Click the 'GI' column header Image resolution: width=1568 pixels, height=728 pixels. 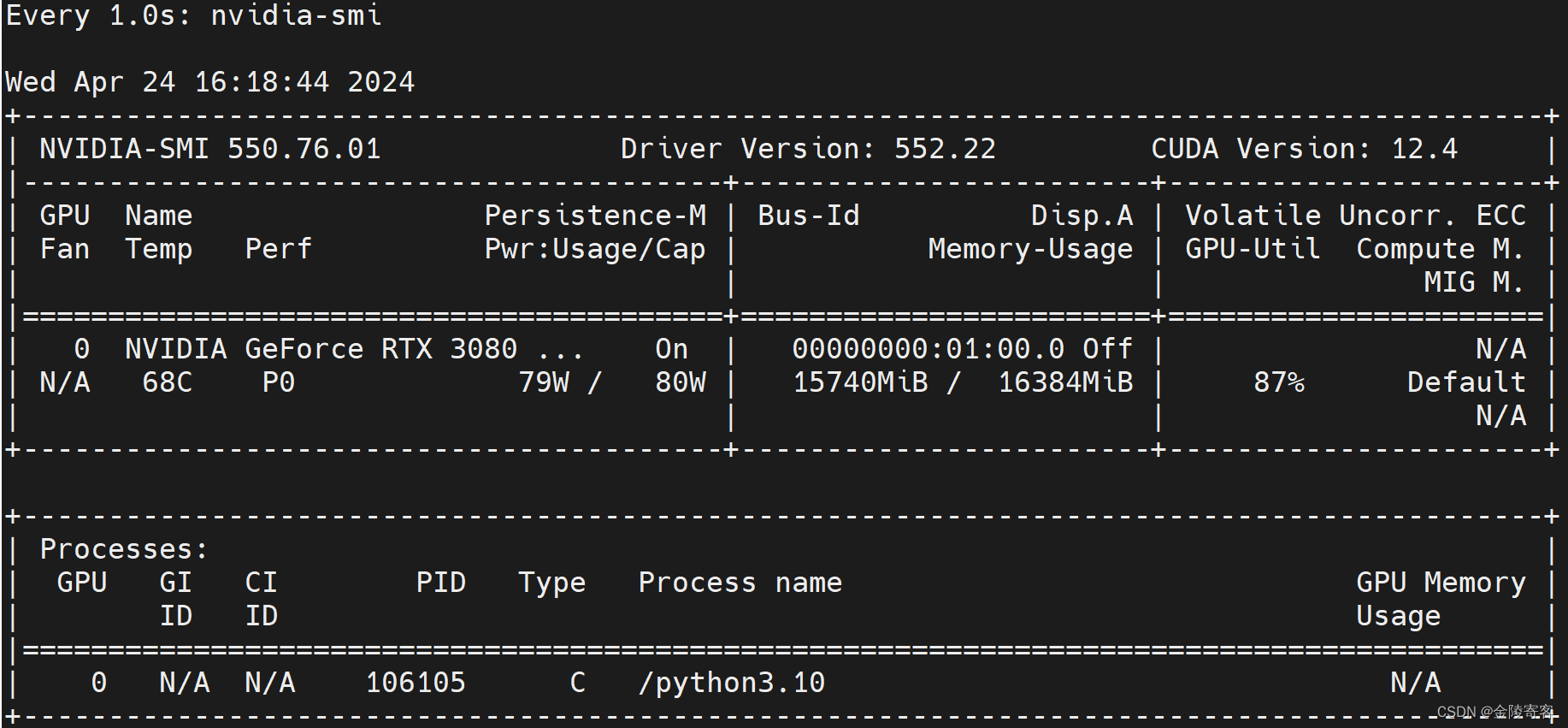click(x=176, y=583)
